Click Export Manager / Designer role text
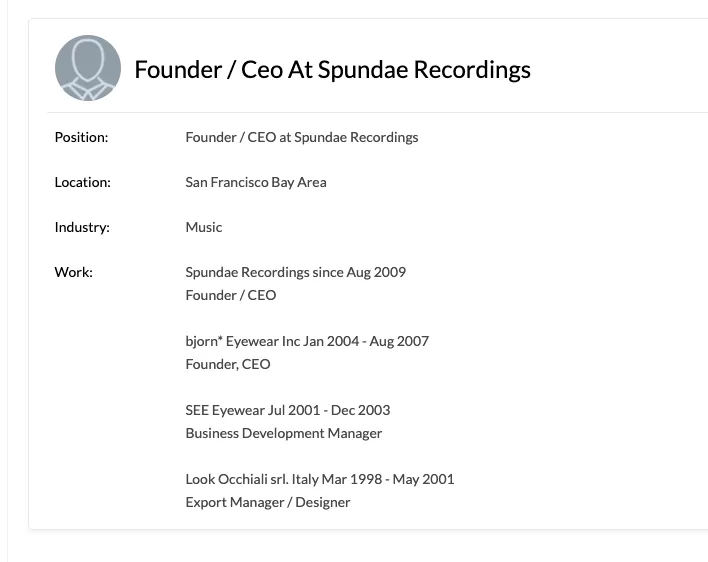The image size is (708, 562). [268, 502]
